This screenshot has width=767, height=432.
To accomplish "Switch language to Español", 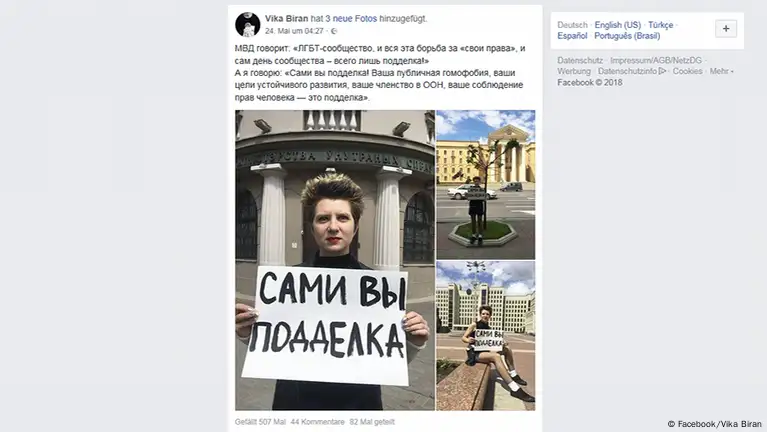I will [x=572, y=36].
